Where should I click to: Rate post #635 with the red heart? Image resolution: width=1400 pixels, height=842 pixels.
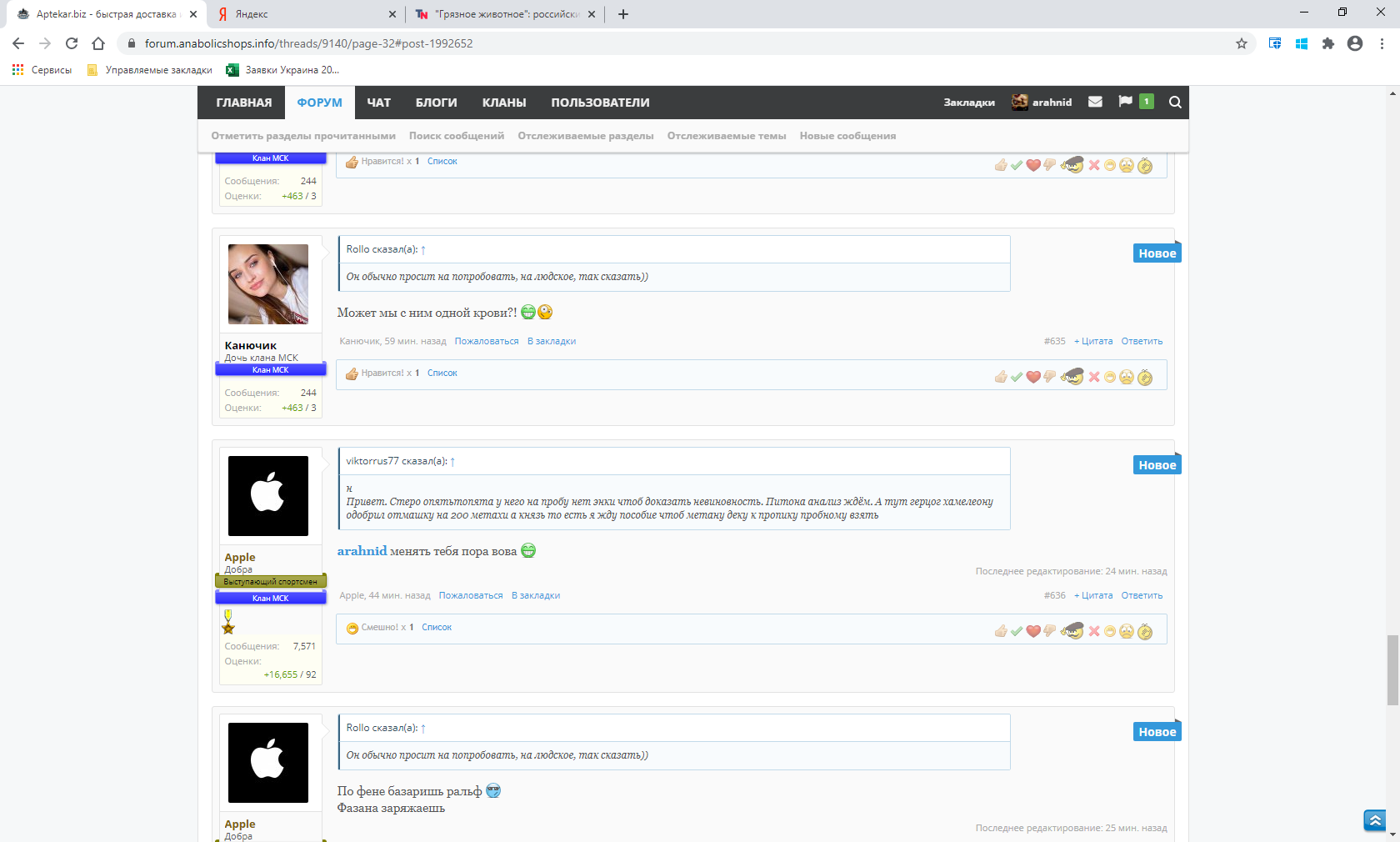[x=1033, y=377]
